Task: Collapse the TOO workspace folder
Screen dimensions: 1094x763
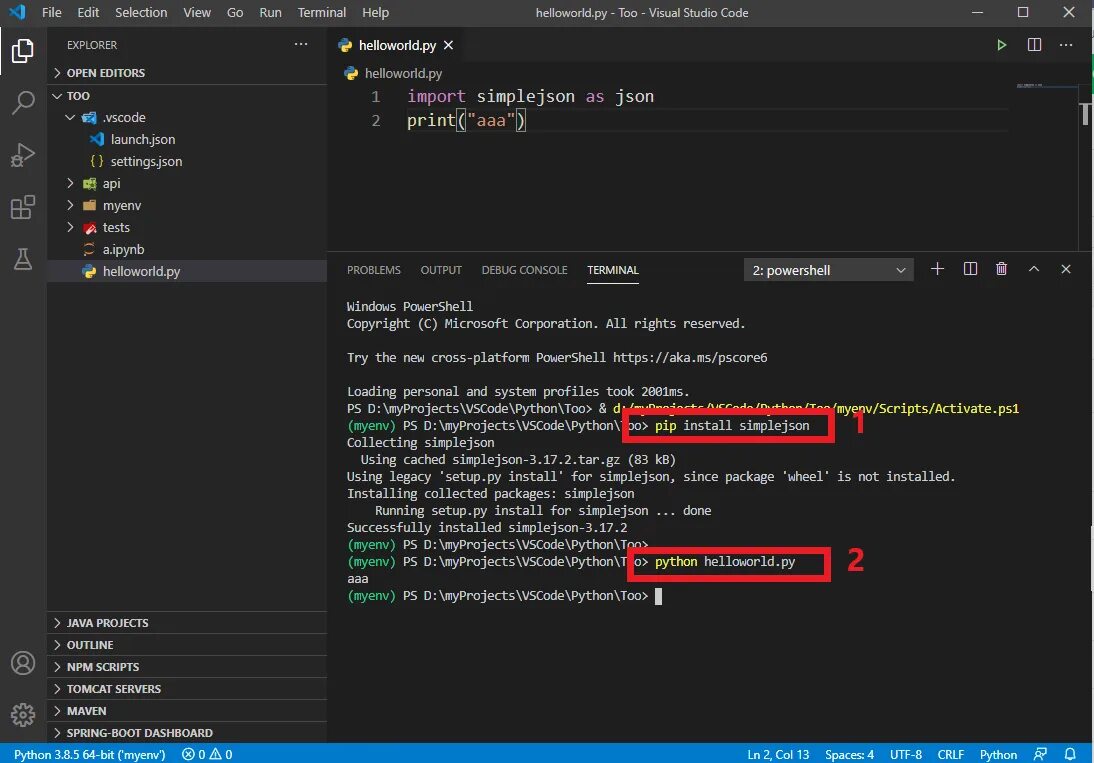Action: (x=186, y=96)
